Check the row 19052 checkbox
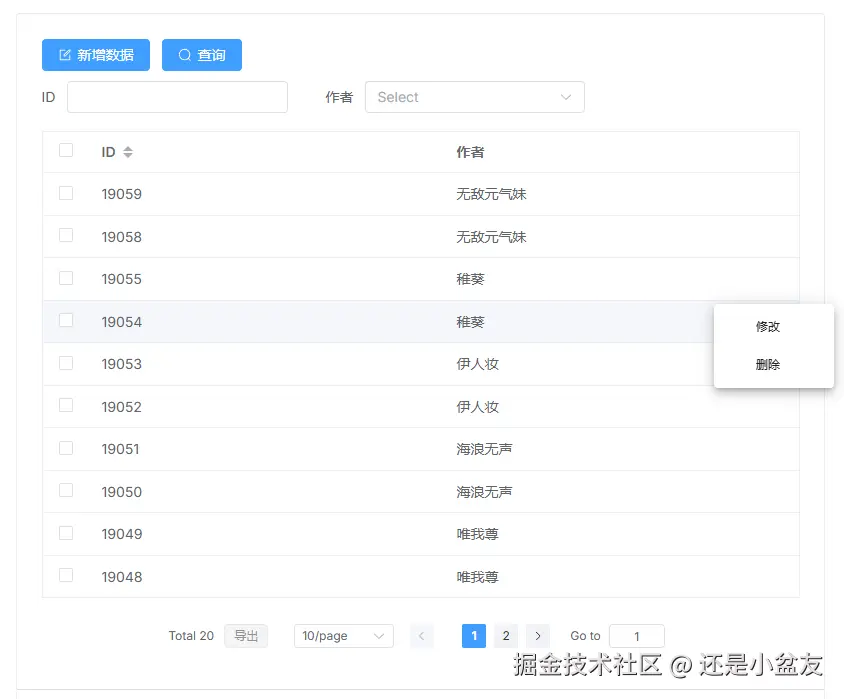The height and width of the screenshot is (699, 844). tap(66, 405)
